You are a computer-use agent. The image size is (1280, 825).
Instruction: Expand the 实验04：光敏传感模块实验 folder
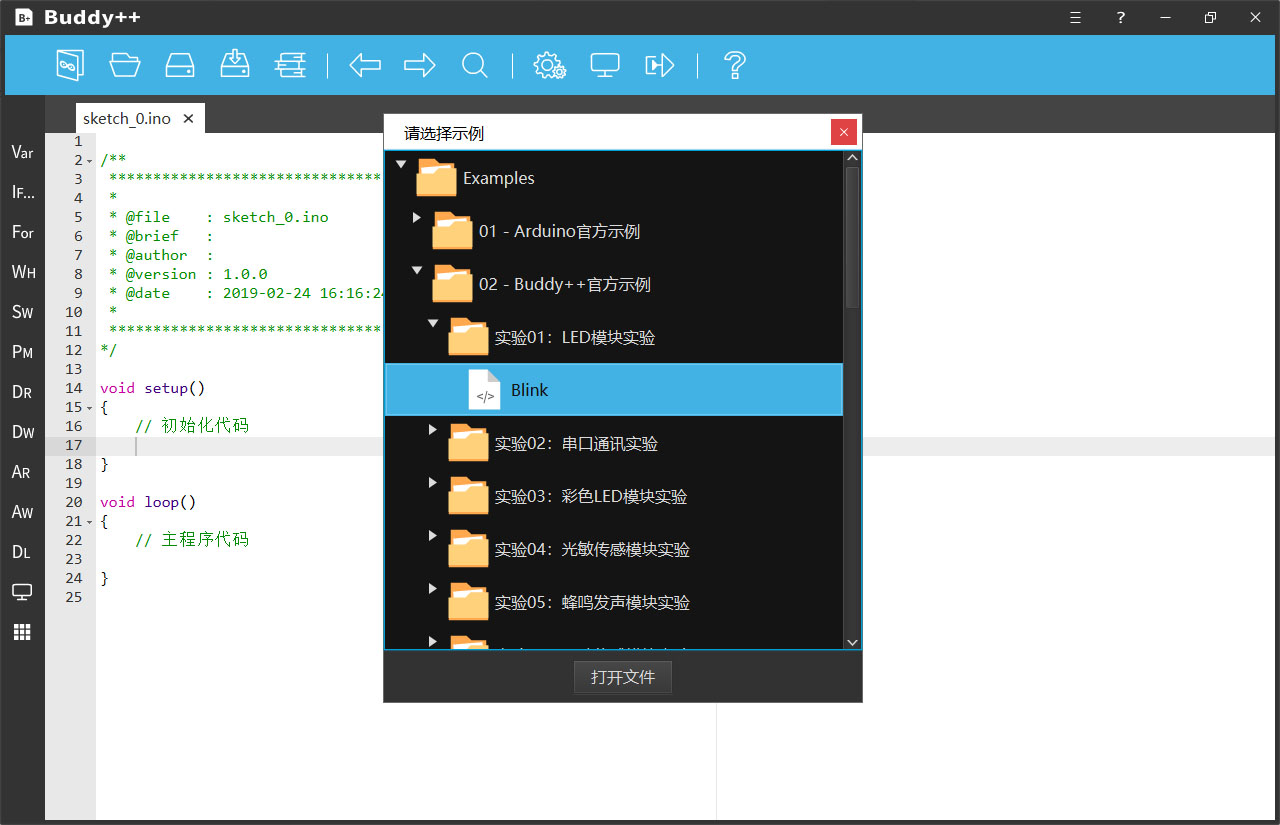[433, 535]
